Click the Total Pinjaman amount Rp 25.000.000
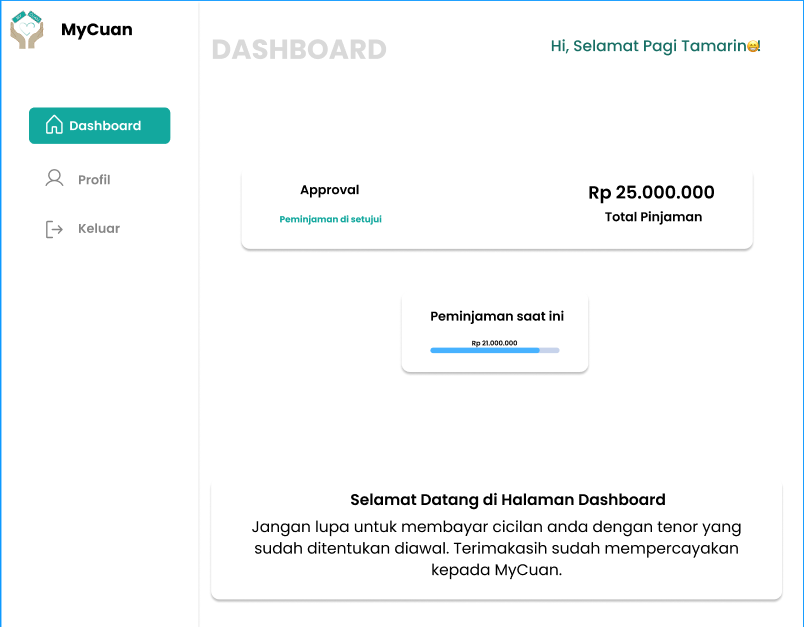This screenshot has height=627, width=804. tap(652, 192)
